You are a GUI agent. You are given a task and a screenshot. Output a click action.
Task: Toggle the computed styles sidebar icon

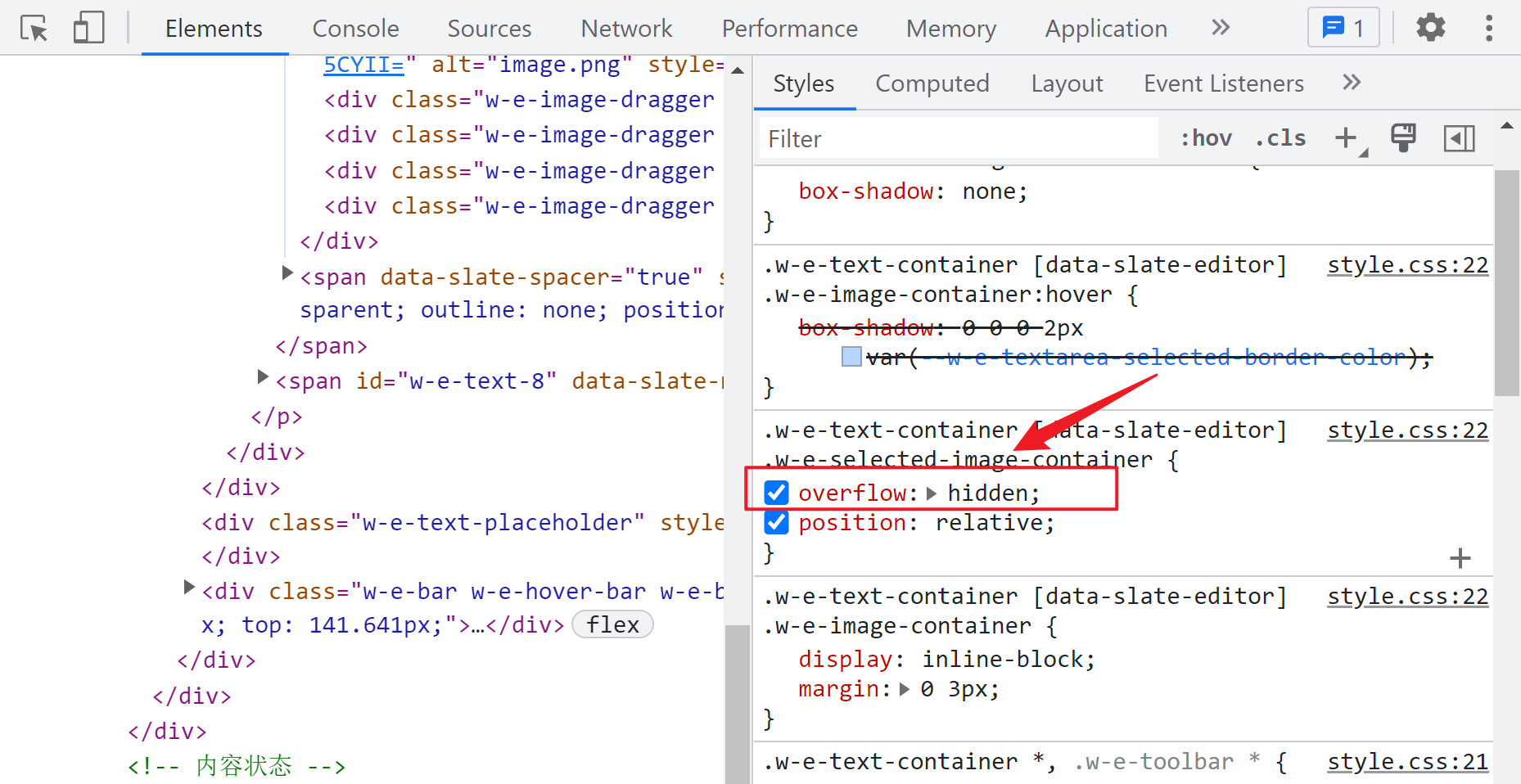click(1459, 138)
